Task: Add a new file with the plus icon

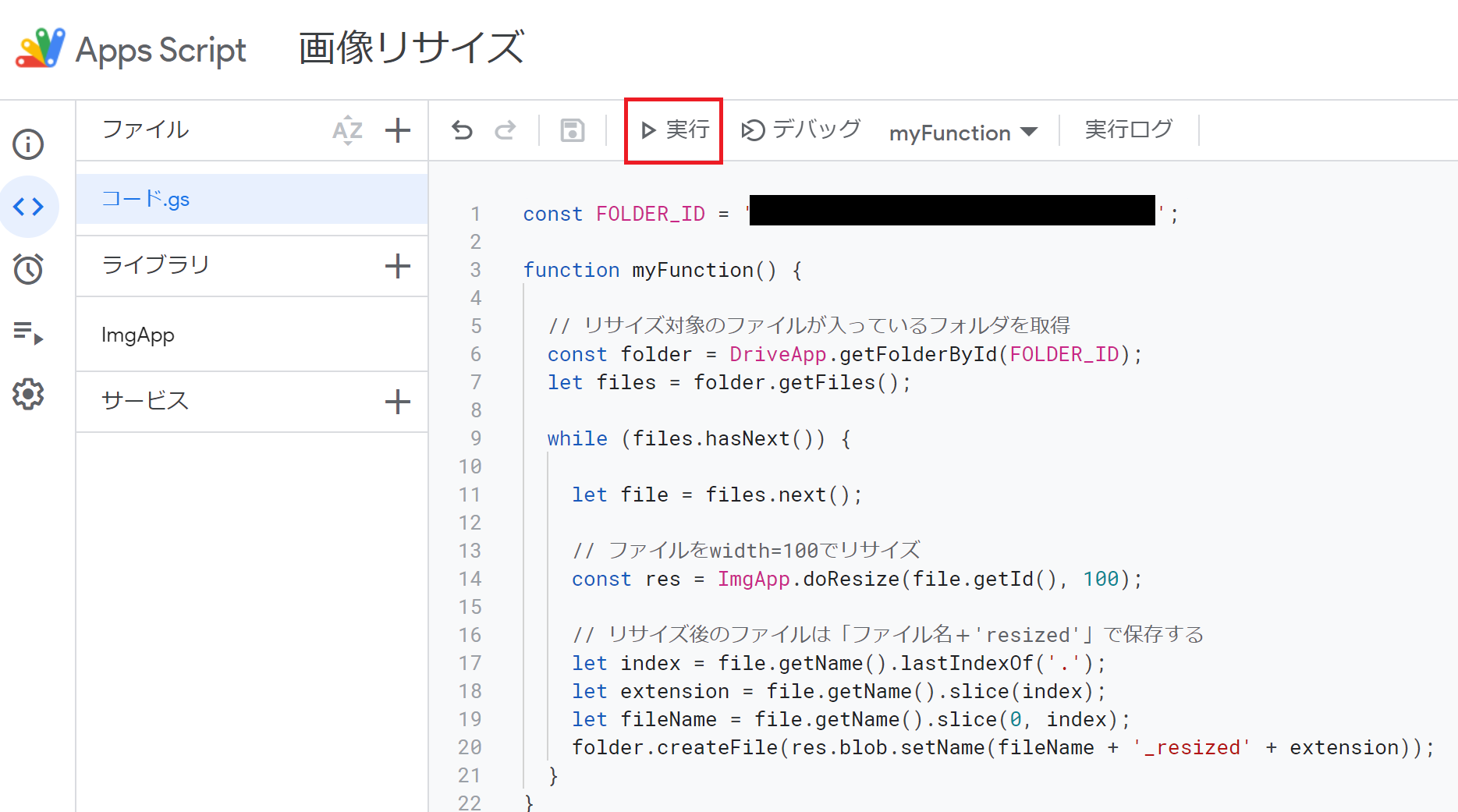Action: coord(398,130)
